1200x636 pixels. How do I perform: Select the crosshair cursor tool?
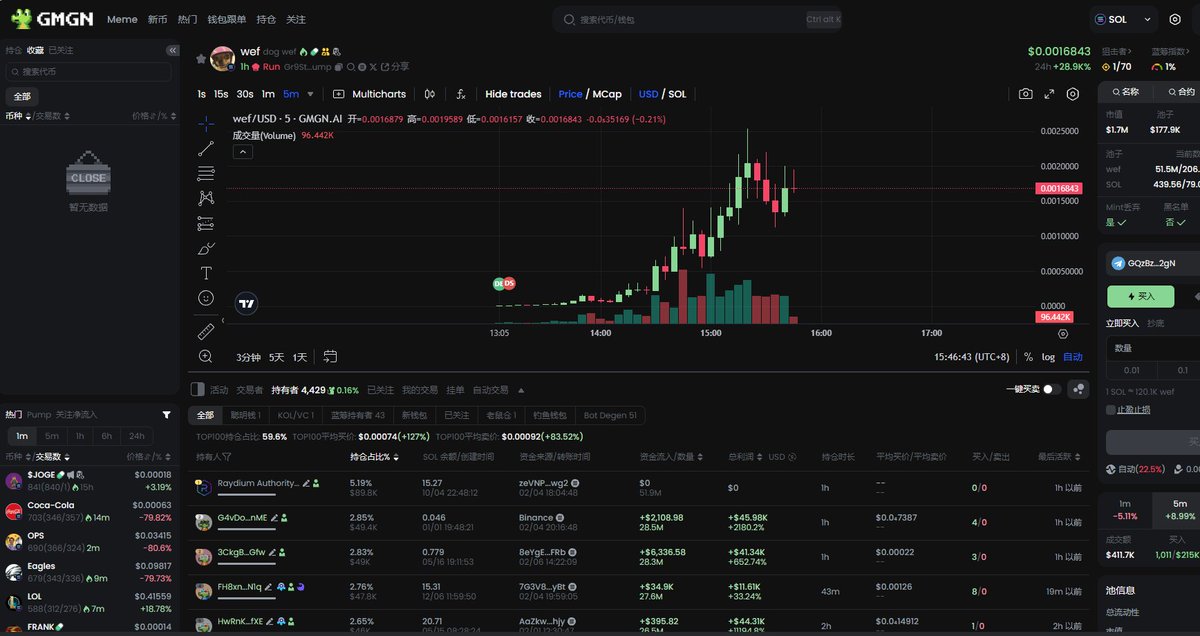(x=206, y=124)
